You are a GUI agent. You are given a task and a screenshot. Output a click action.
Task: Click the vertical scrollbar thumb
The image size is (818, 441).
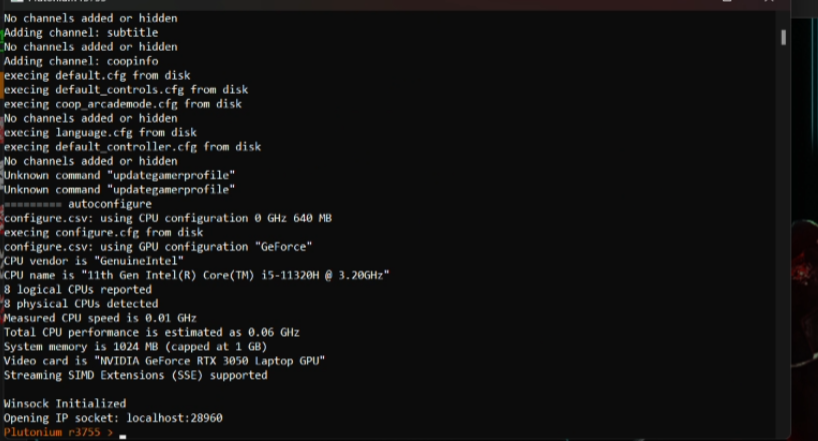tap(783, 37)
